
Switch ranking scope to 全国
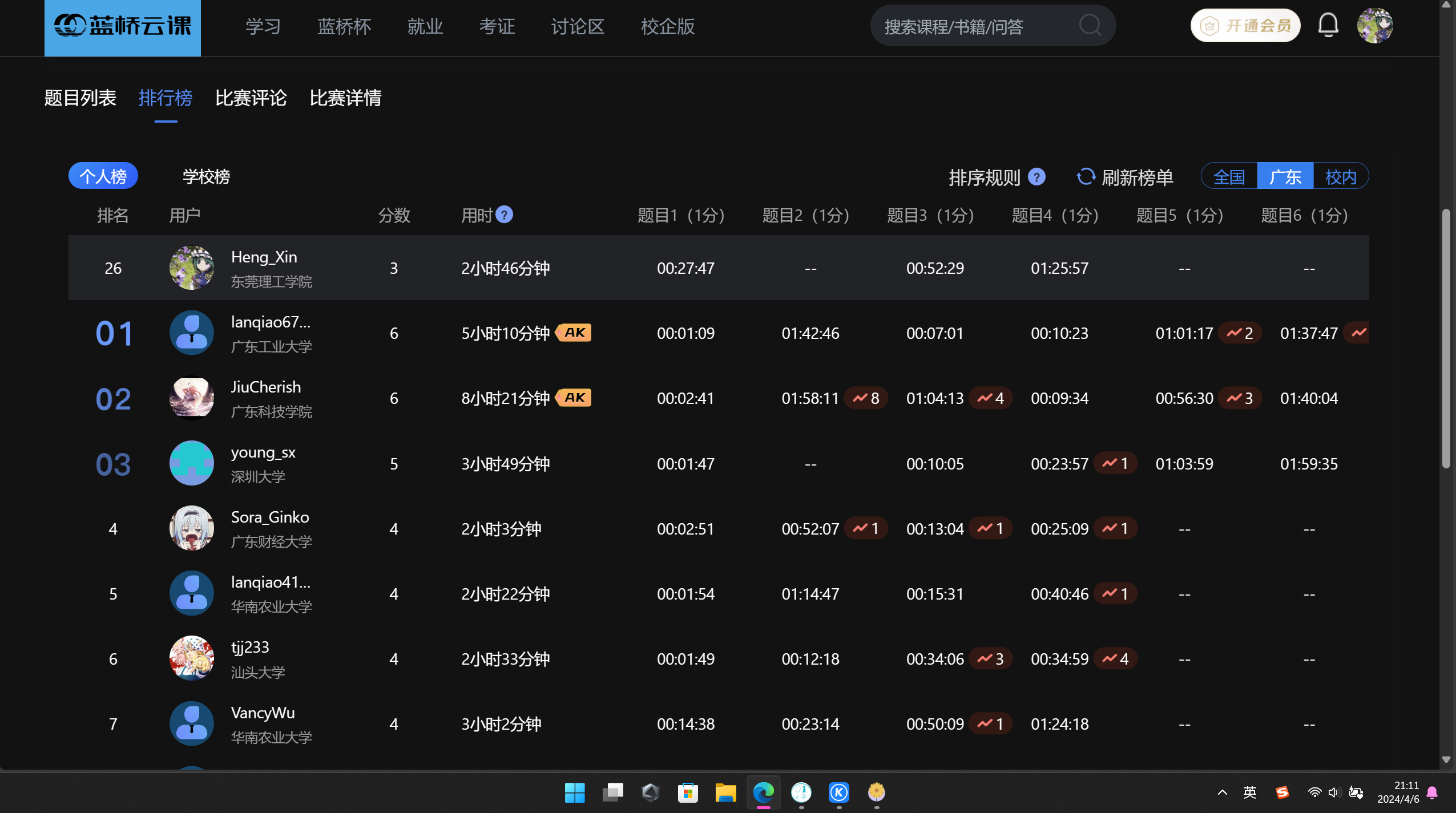pyautogui.click(x=1229, y=176)
